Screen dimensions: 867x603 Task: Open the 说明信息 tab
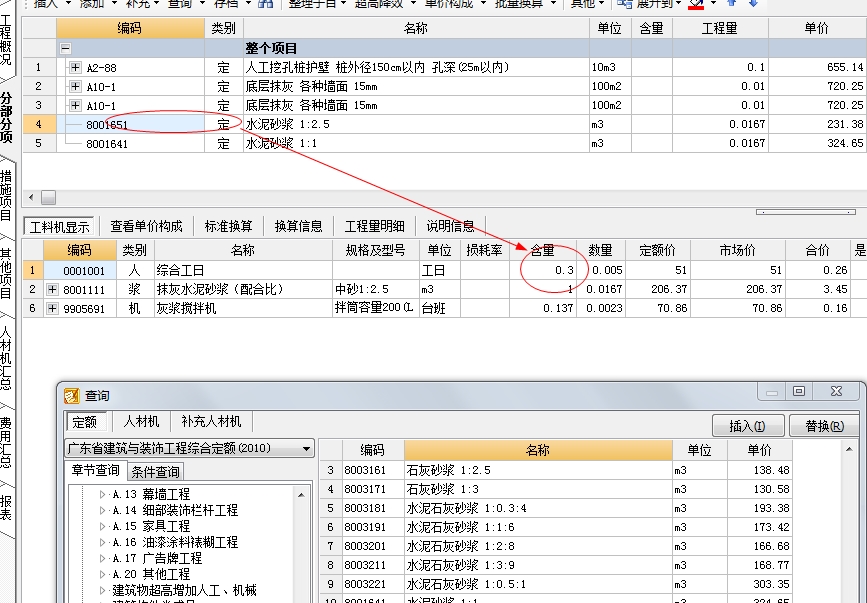[450, 226]
